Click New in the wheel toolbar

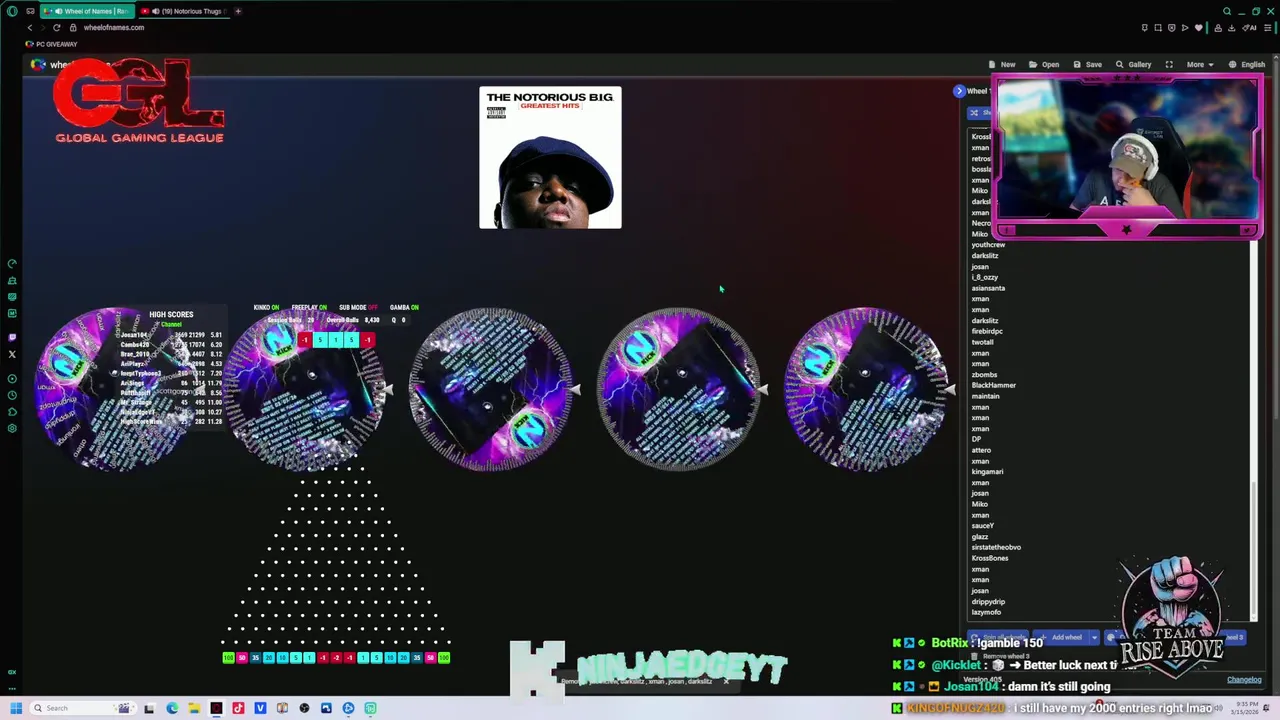point(1002,65)
